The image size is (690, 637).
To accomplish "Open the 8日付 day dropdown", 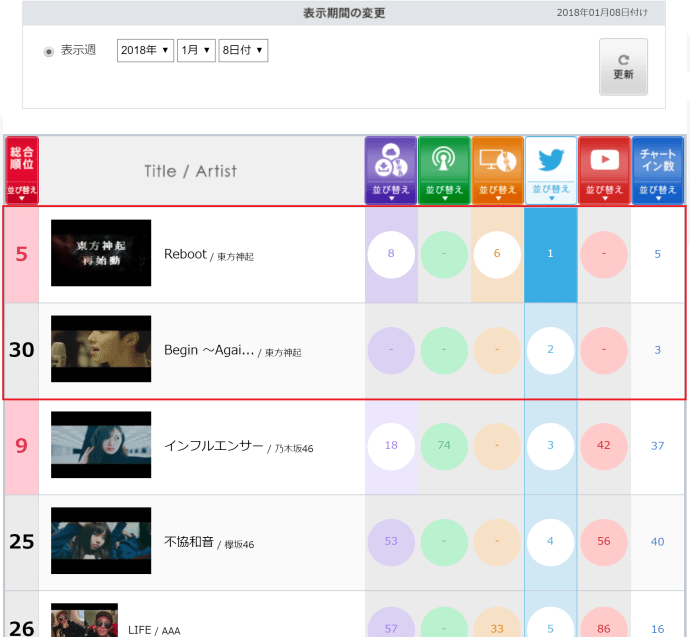I will (243, 50).
